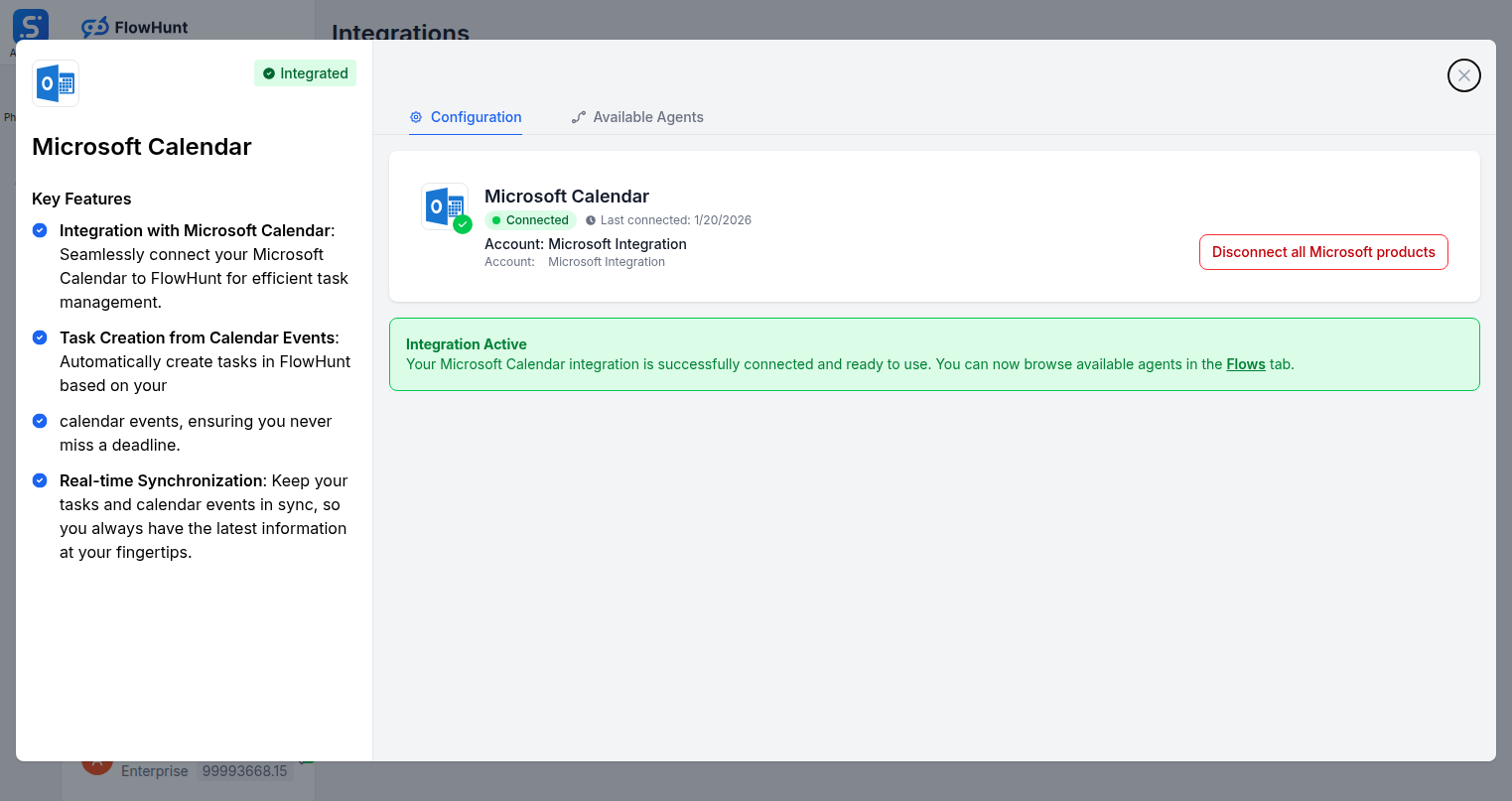Select the blue S app icon top-left
Viewport: 1512px width, 801px height.
30,25
